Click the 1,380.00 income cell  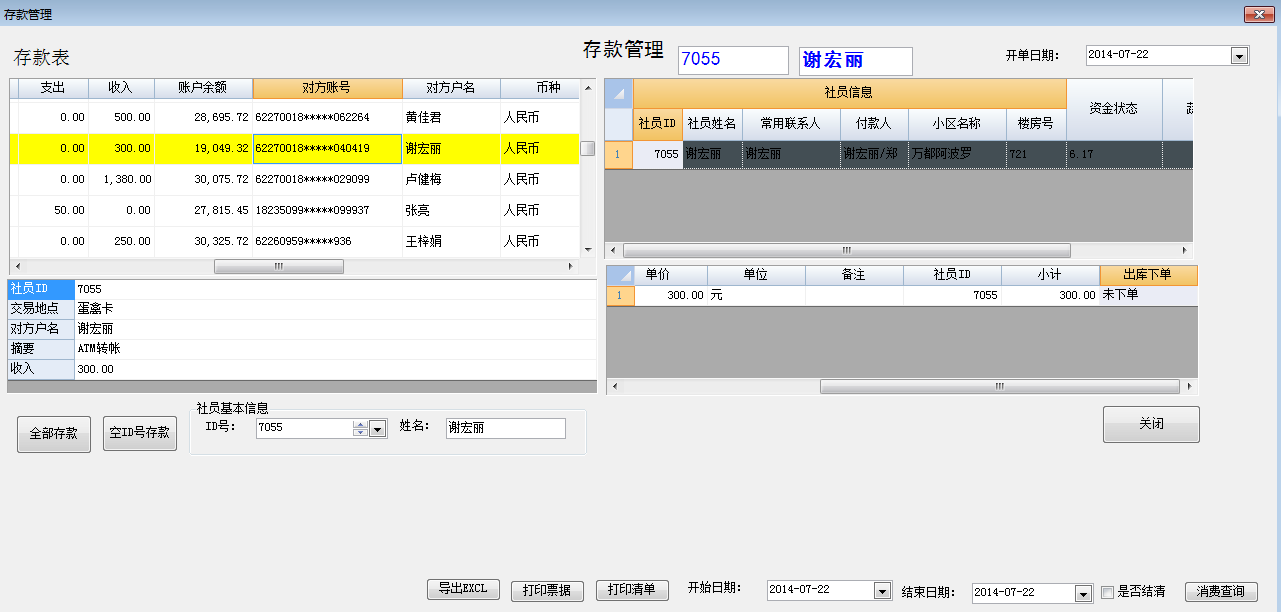tap(121, 179)
